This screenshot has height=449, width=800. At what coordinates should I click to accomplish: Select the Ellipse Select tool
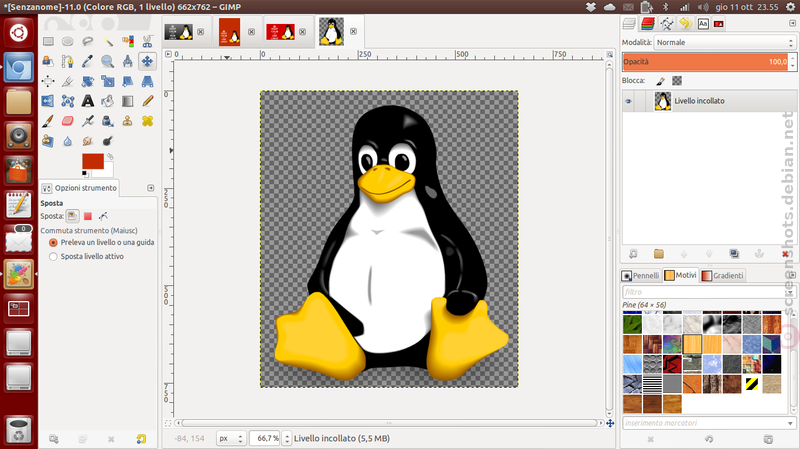pyautogui.click(x=68, y=41)
